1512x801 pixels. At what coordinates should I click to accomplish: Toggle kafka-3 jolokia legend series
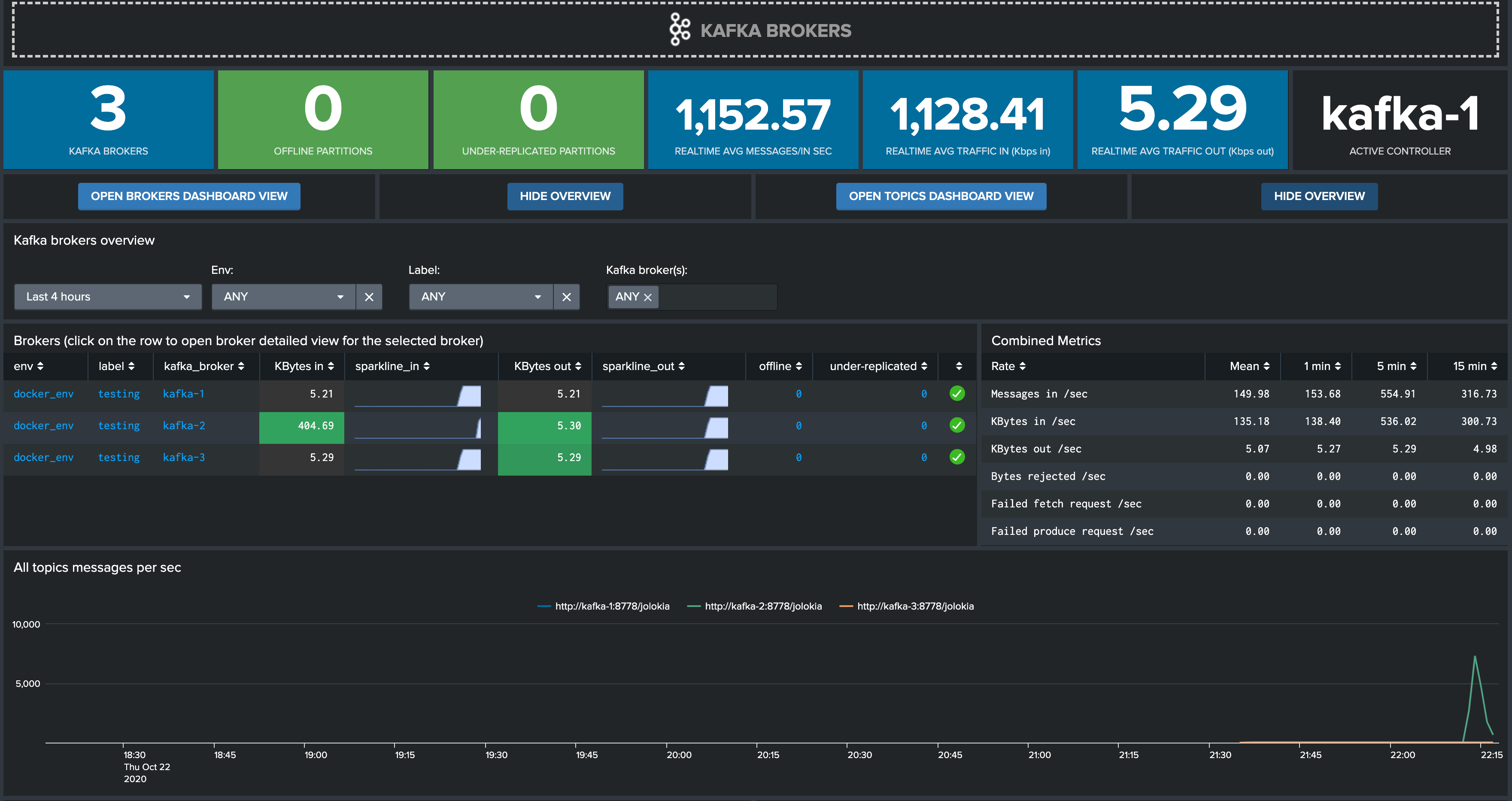point(906,606)
